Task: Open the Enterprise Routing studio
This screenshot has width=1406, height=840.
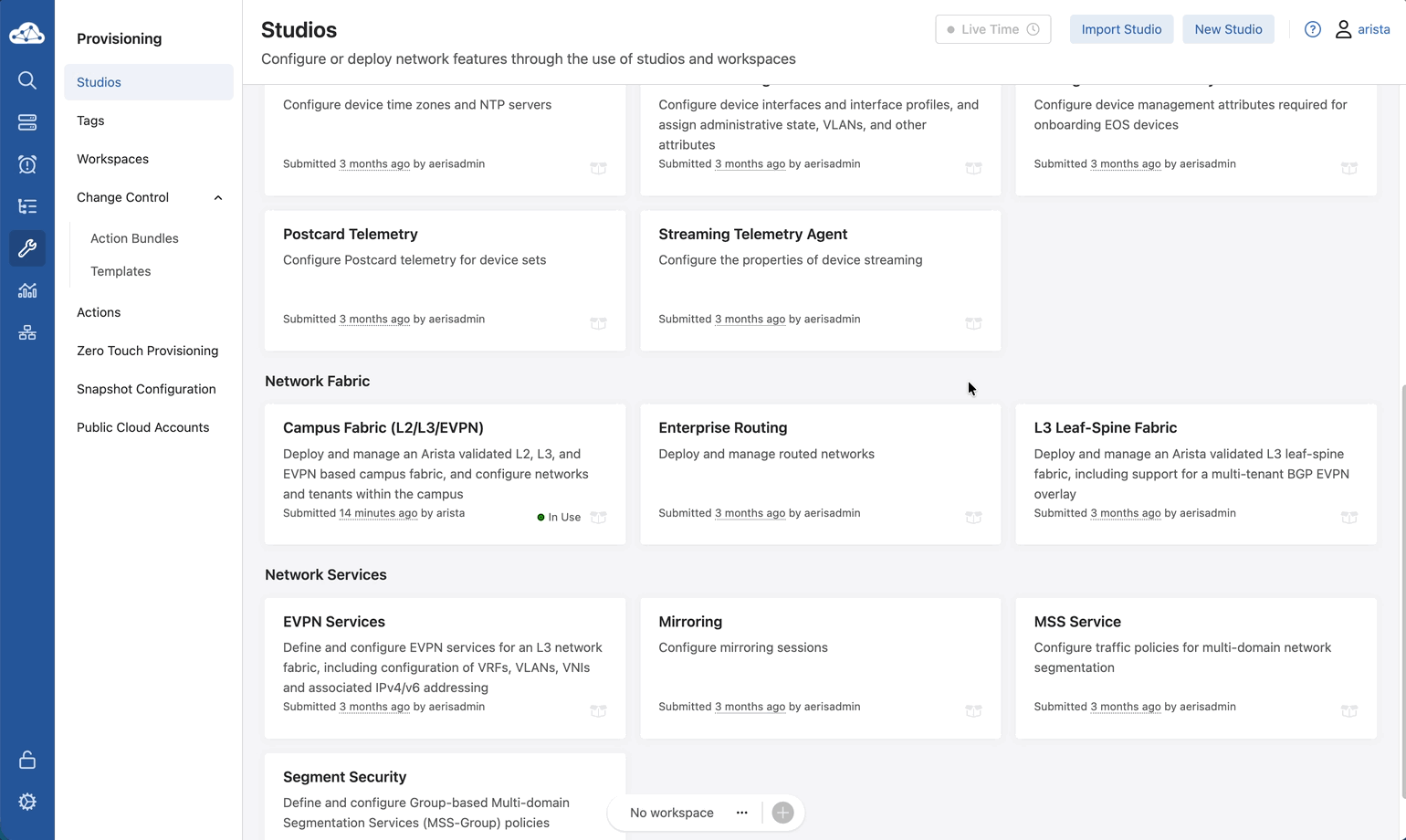Action: click(x=821, y=474)
